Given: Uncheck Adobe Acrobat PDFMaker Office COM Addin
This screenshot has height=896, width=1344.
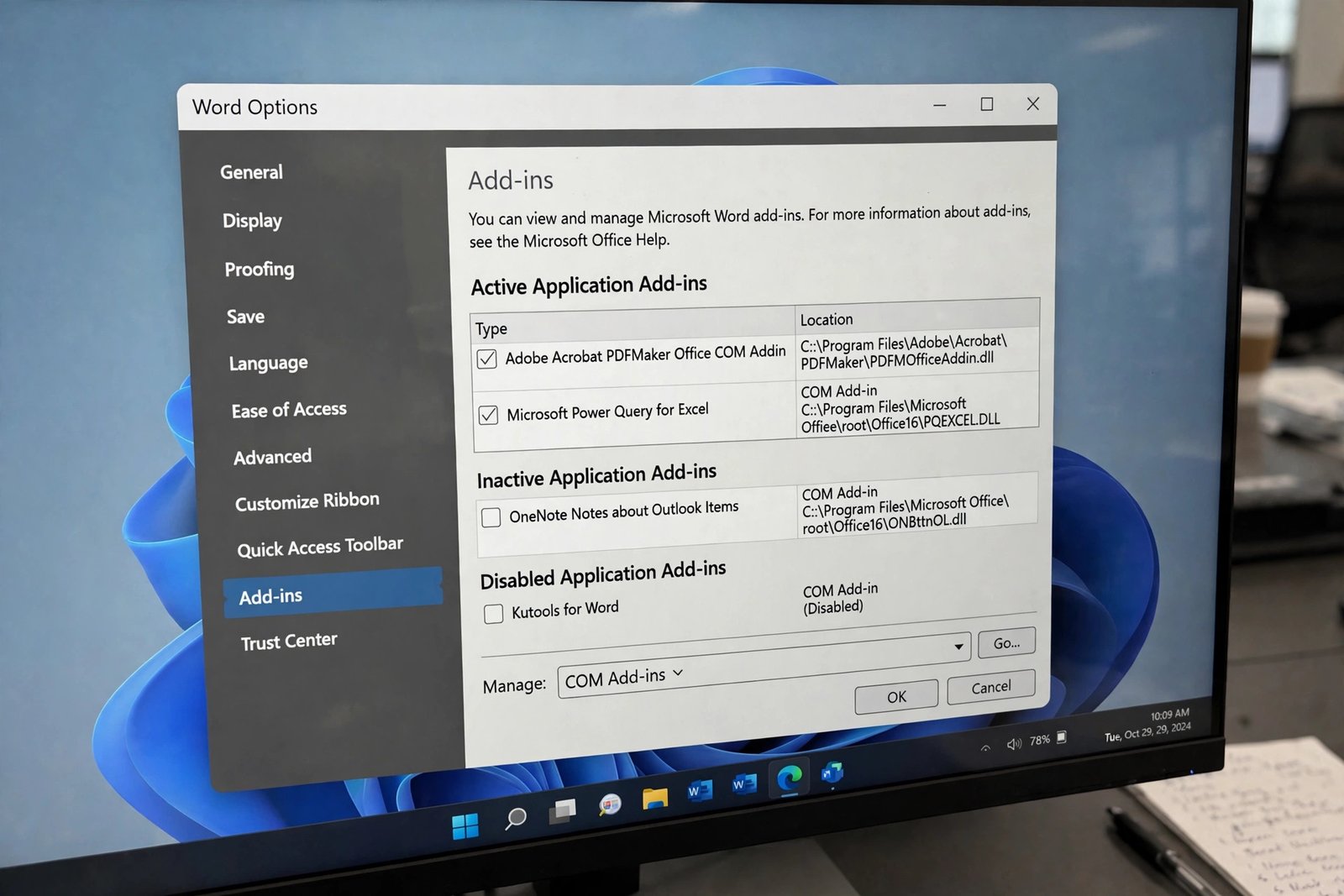Looking at the screenshot, I should pos(486,359).
